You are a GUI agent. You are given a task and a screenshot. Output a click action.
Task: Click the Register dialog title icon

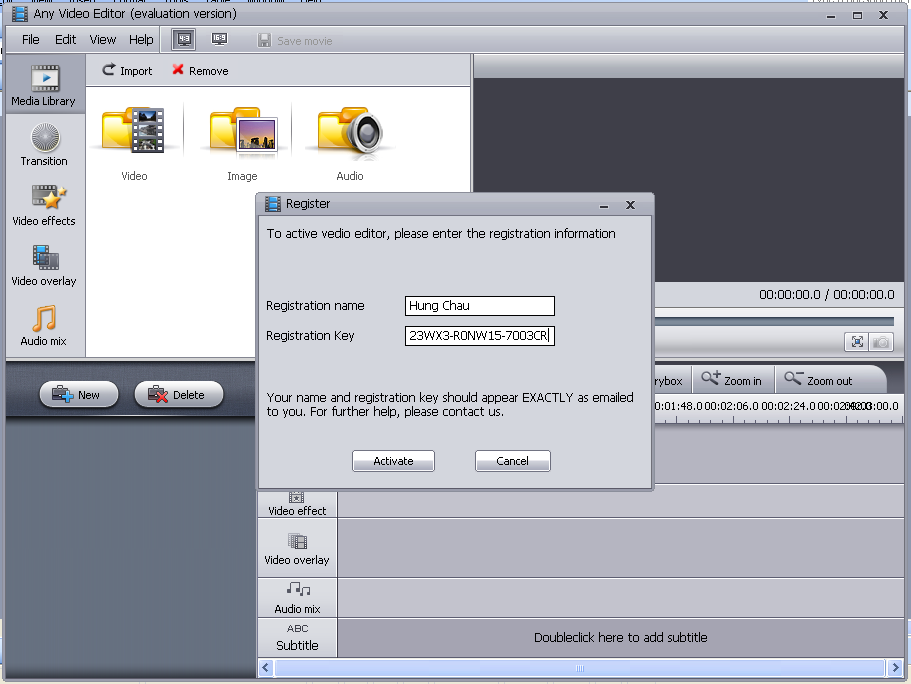coord(272,204)
